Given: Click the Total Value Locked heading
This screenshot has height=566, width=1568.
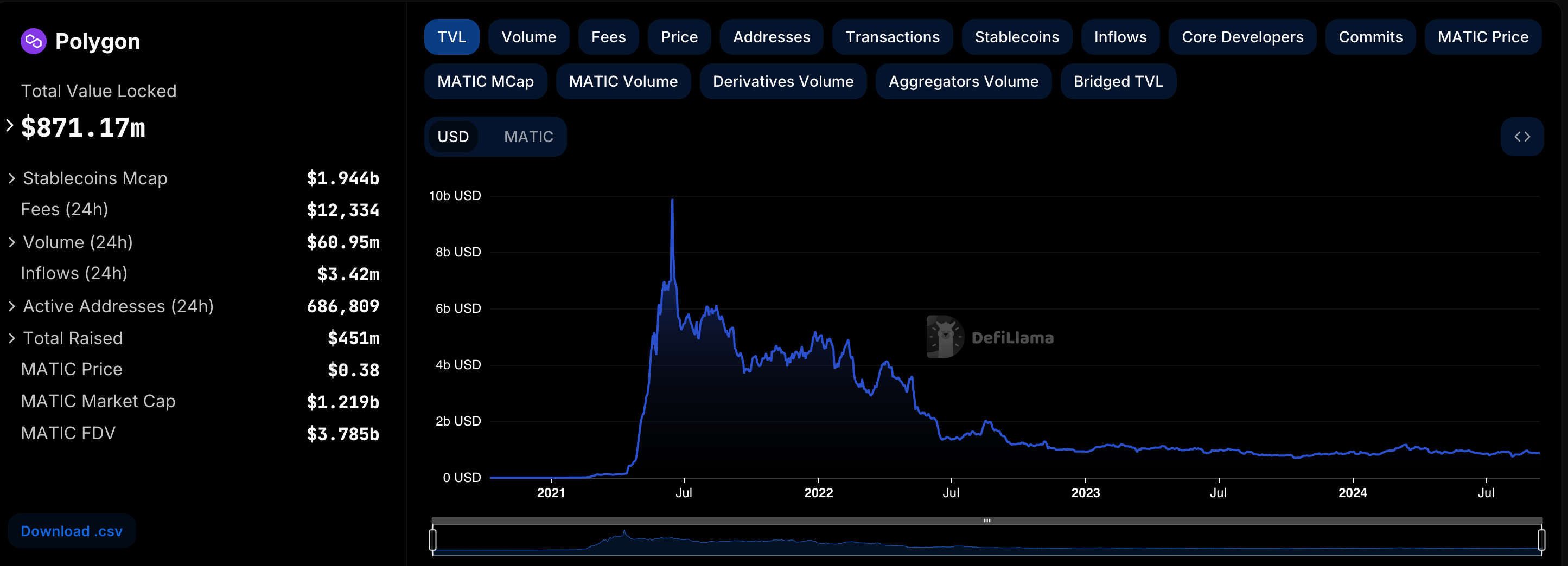Looking at the screenshot, I should [99, 91].
